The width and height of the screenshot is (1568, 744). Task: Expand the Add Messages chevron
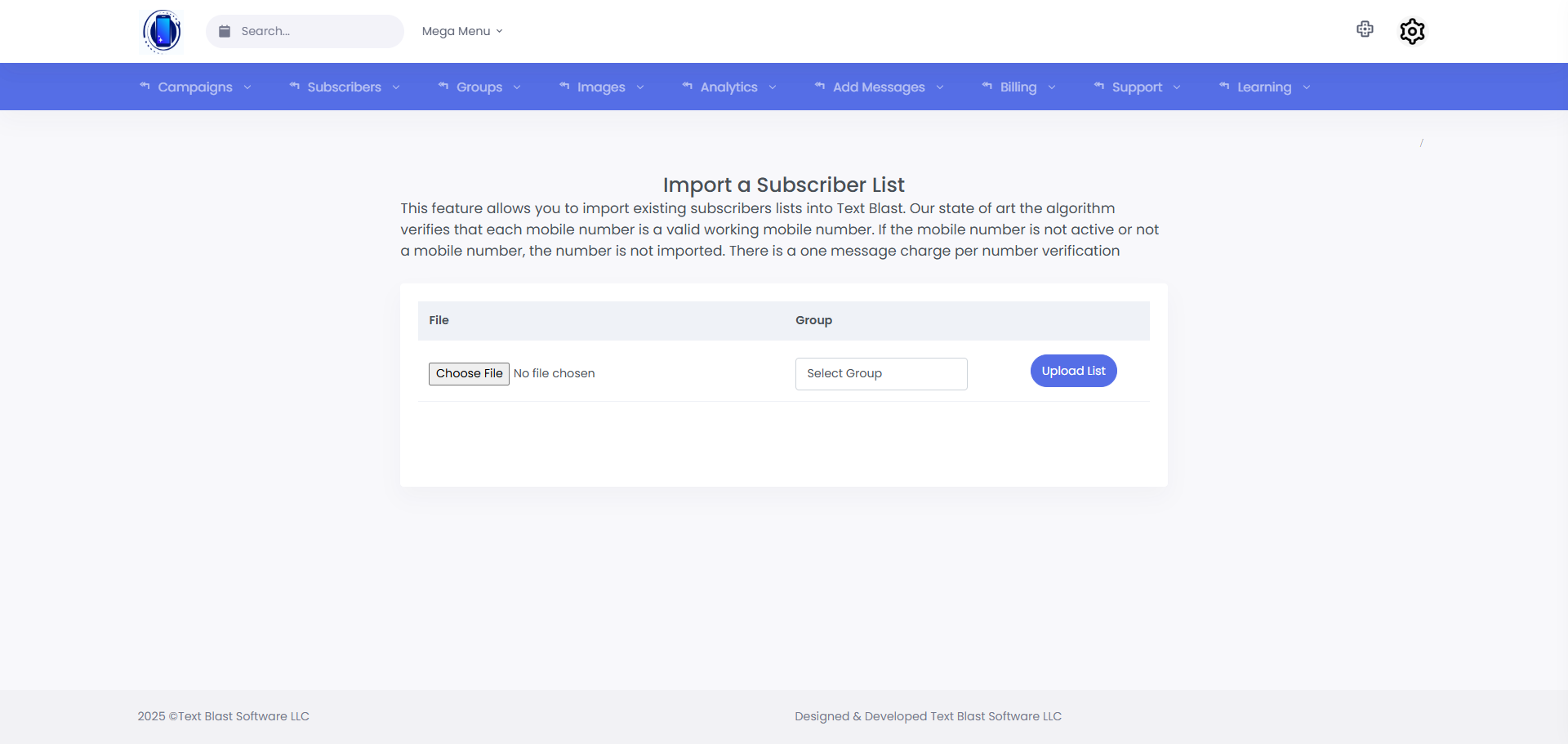(x=940, y=87)
